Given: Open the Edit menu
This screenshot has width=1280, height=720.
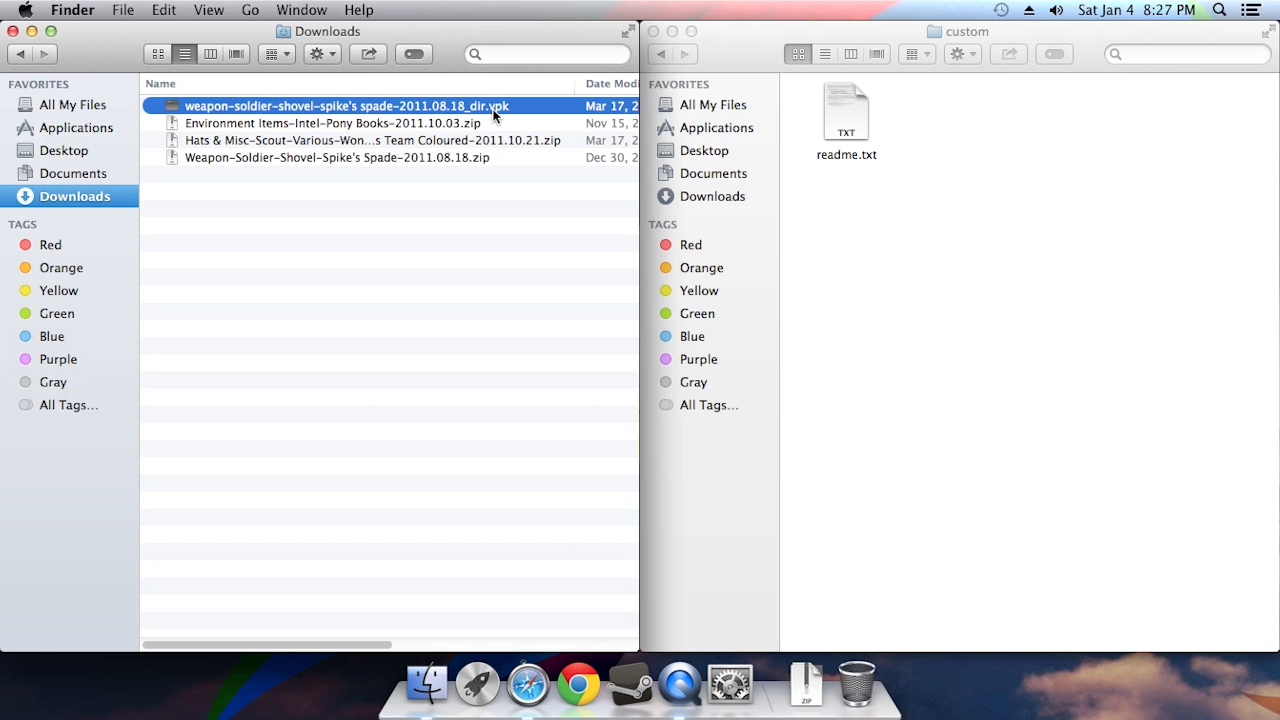Looking at the screenshot, I should click(x=164, y=10).
